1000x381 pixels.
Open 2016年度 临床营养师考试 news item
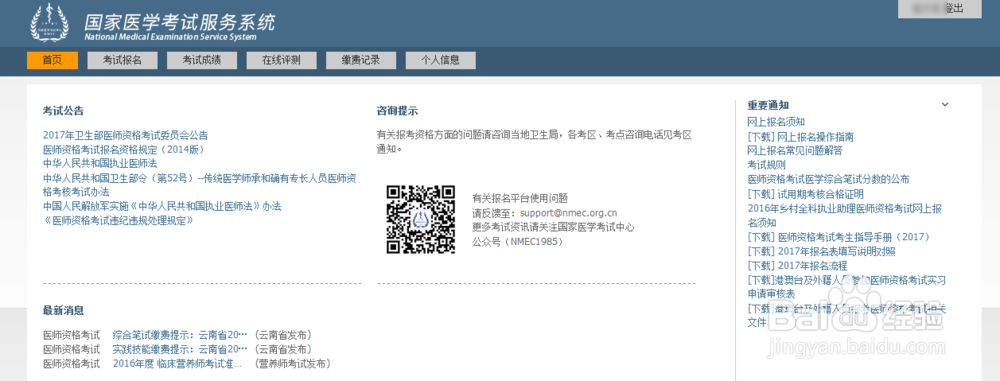(x=177, y=364)
